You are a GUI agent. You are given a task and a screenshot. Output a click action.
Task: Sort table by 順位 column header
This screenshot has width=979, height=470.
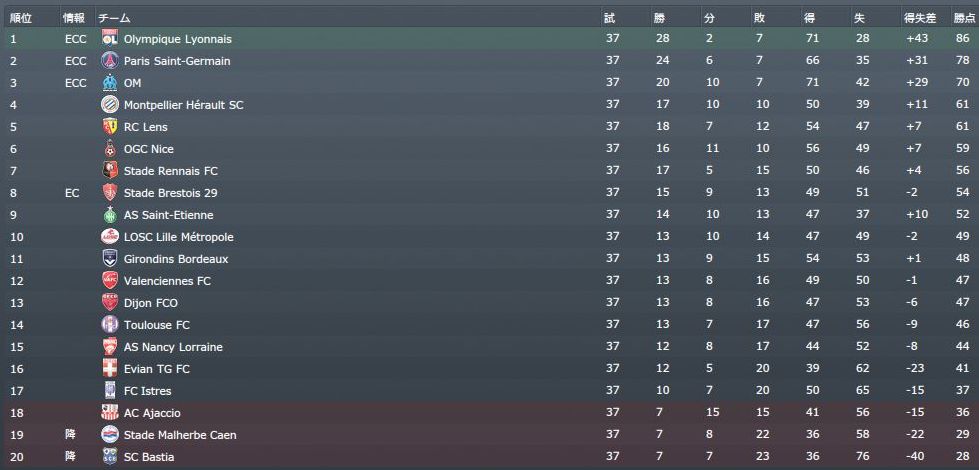tap(20, 18)
